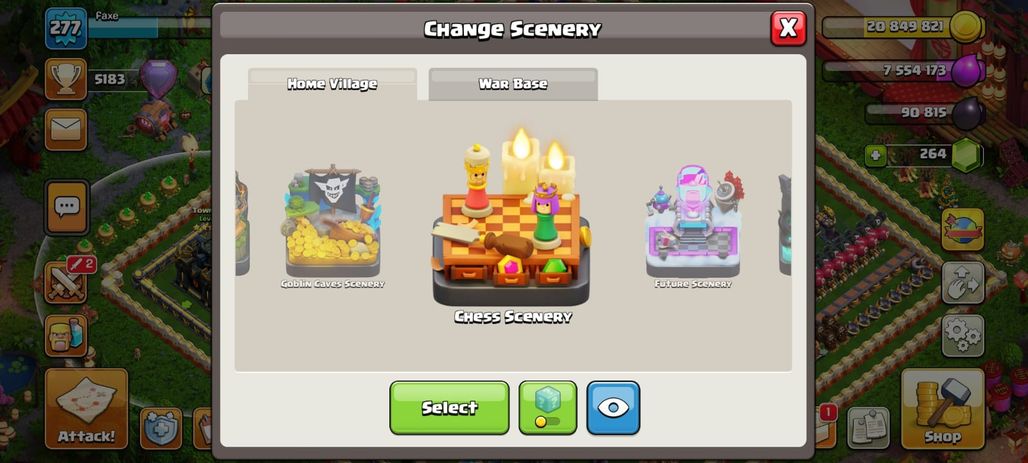
Task: Toggle the eye preview scenery button
Action: (x=613, y=407)
